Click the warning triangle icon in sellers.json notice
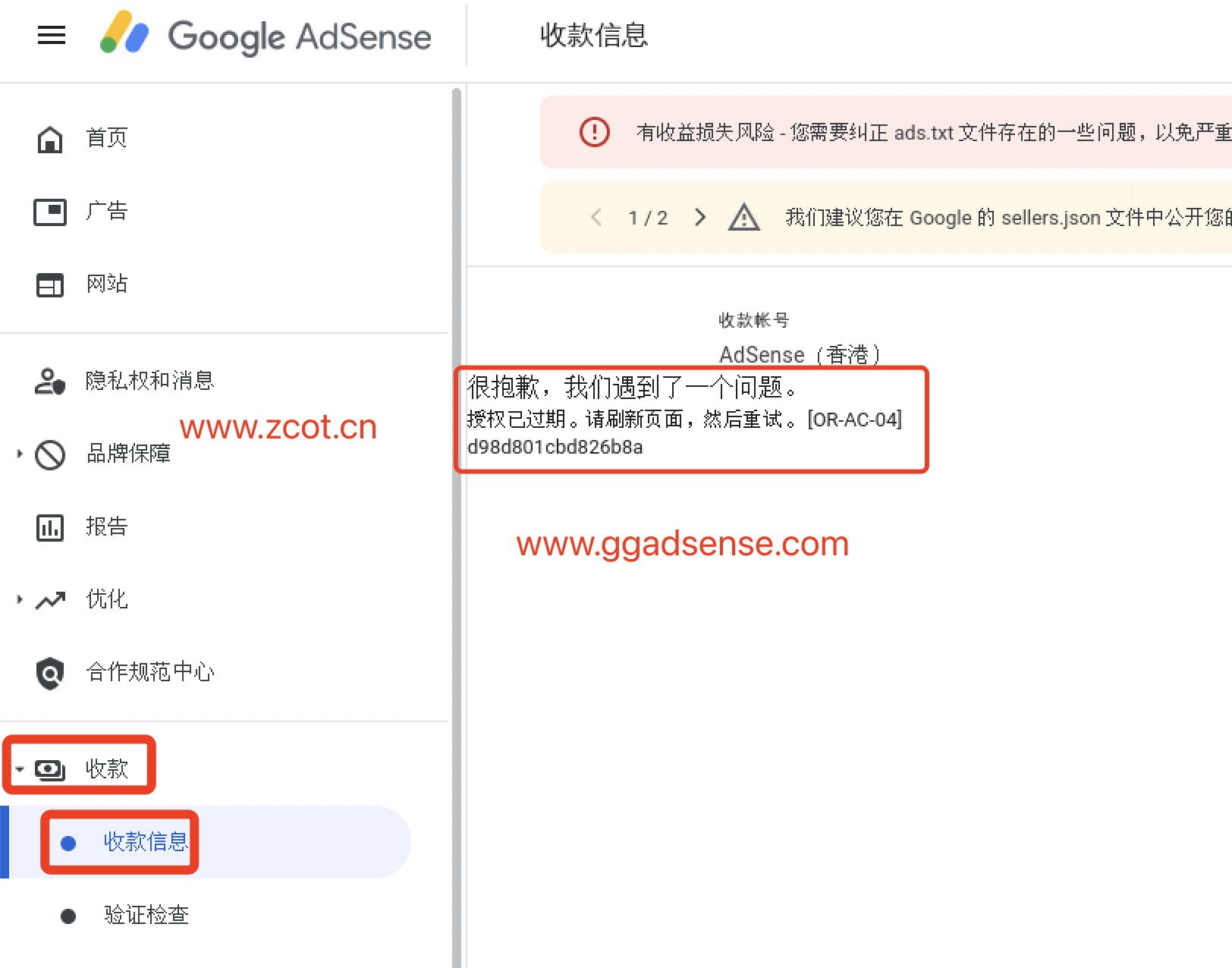The width and height of the screenshot is (1232, 968). (744, 217)
